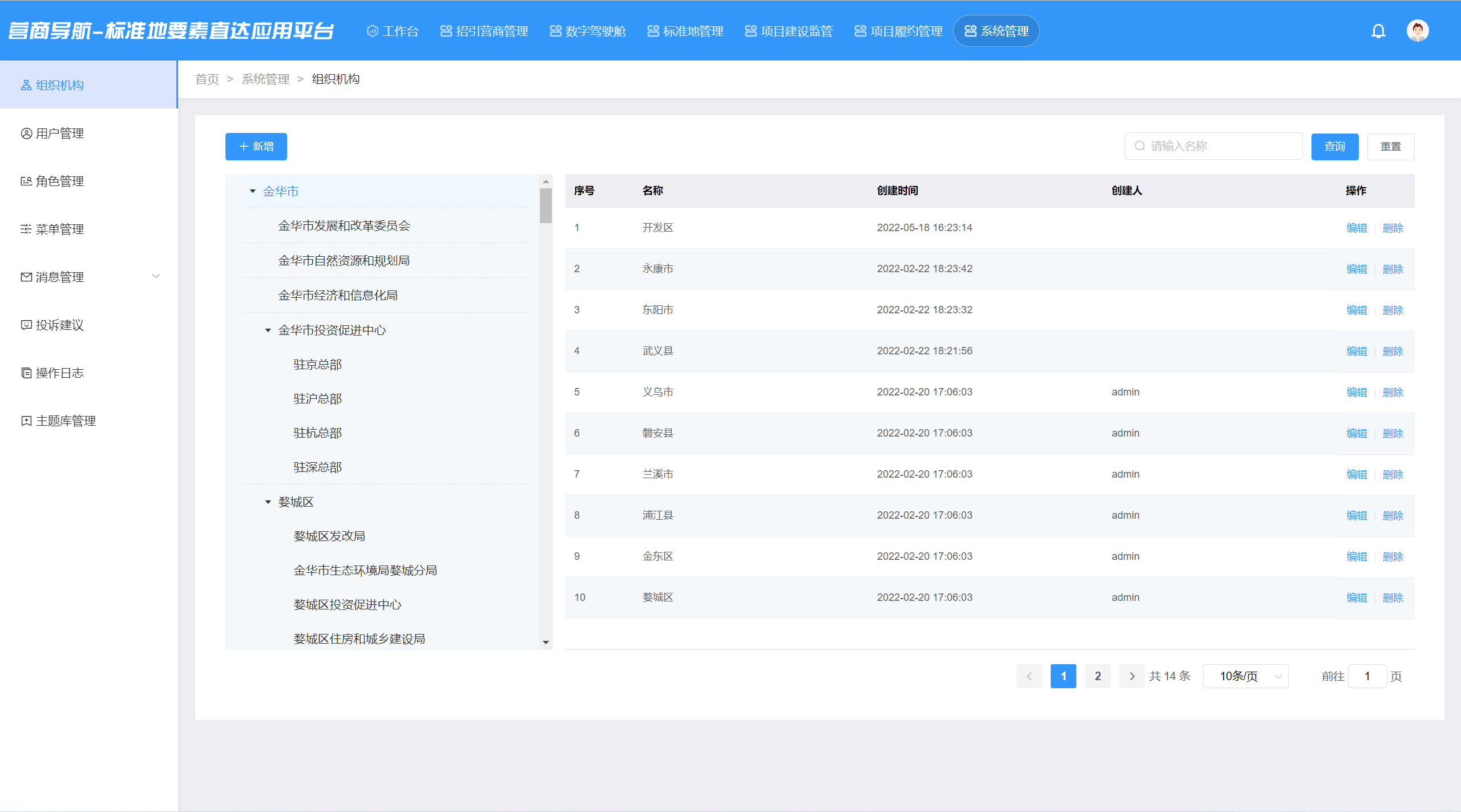
Task: Select 金华市自然资源和规划局 in the tree
Action: click(344, 261)
